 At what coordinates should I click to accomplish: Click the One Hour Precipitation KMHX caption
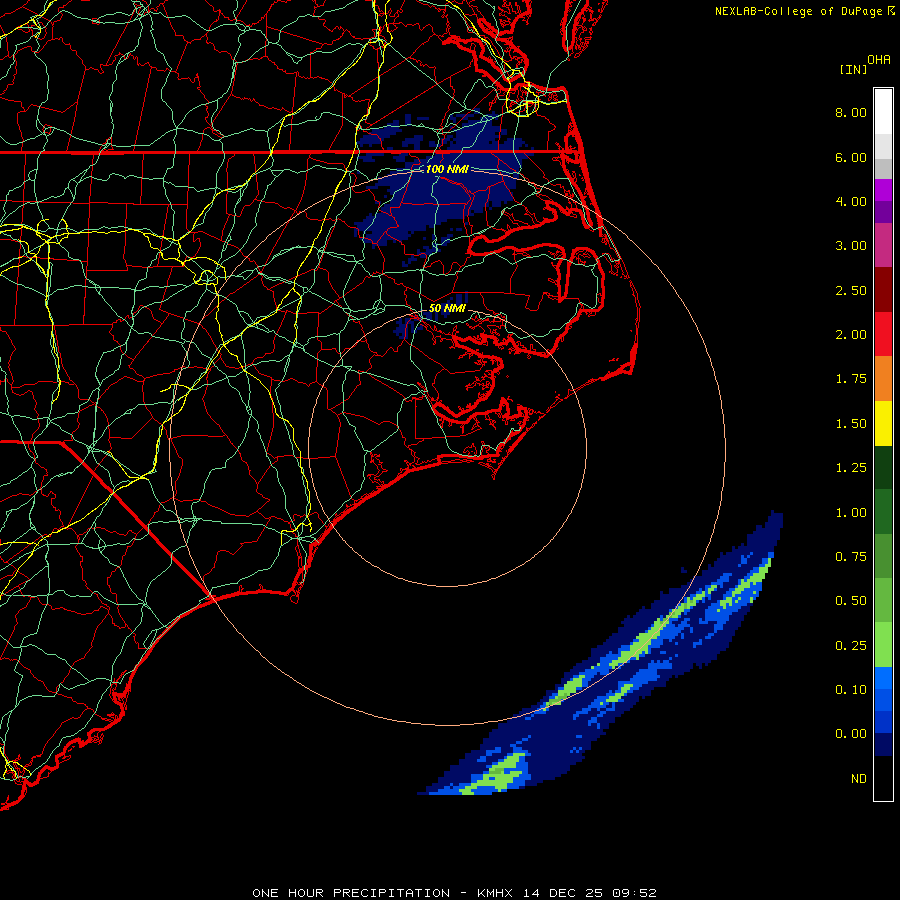click(x=454, y=893)
